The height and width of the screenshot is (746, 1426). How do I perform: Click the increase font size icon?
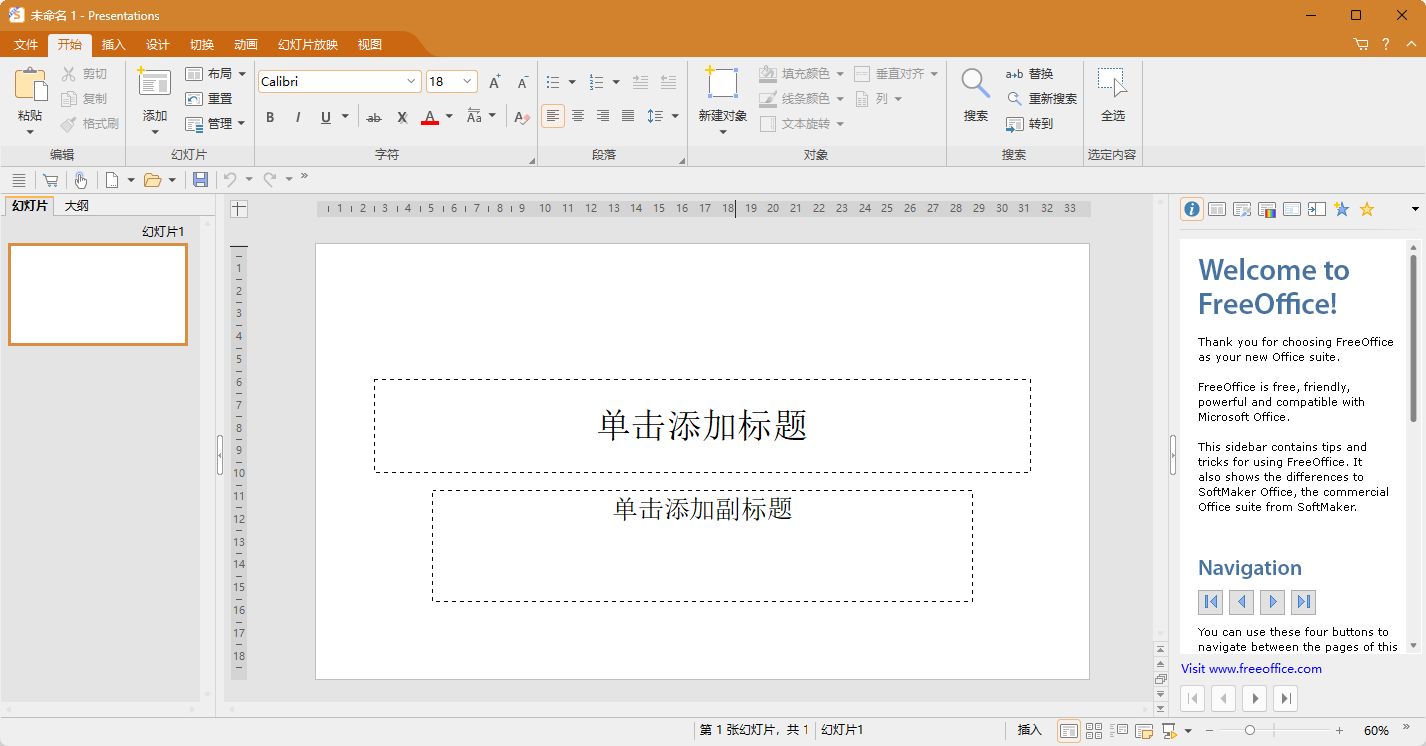(x=494, y=82)
